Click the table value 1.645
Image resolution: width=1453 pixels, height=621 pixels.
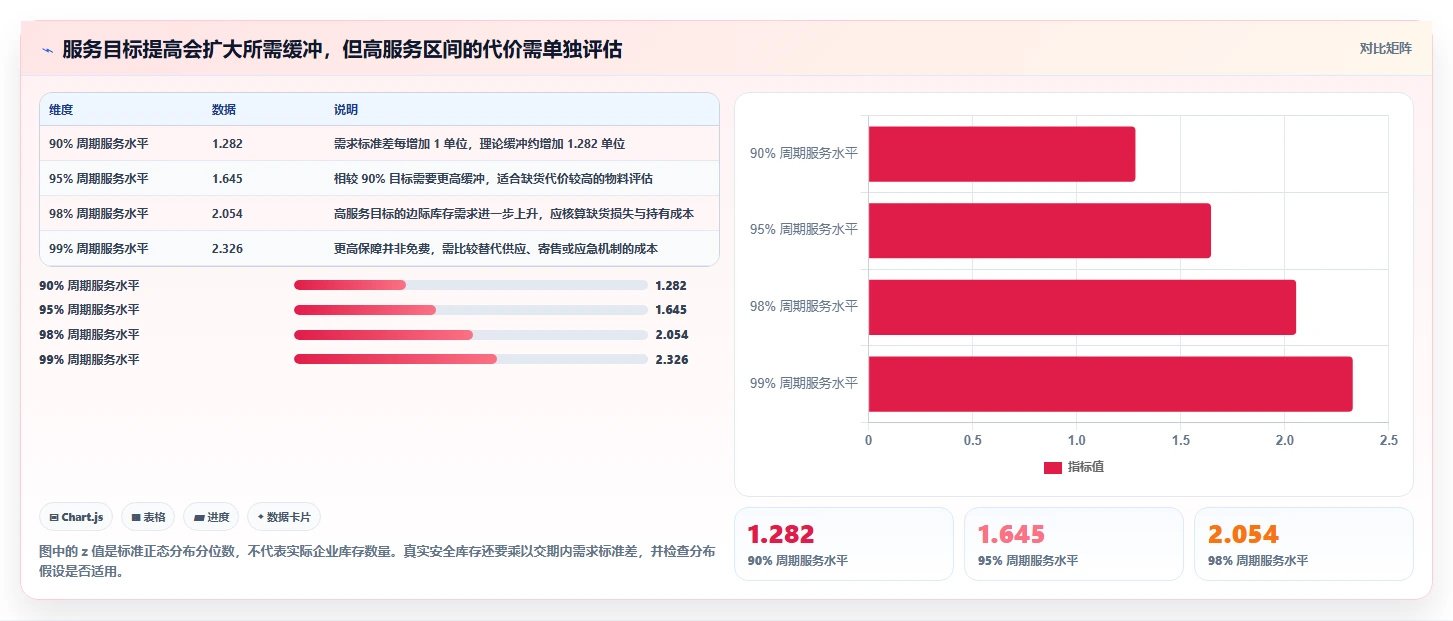[x=227, y=179]
